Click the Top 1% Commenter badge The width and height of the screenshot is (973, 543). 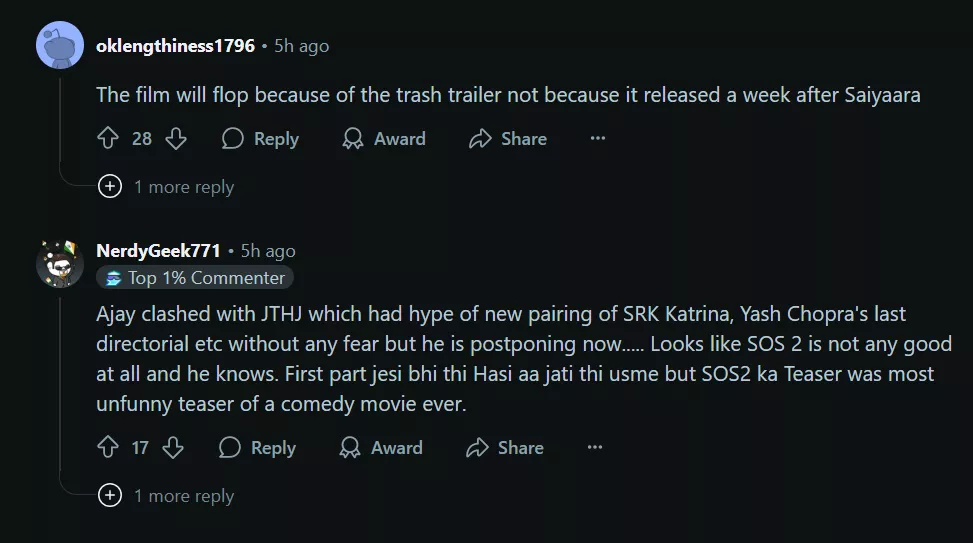[195, 278]
